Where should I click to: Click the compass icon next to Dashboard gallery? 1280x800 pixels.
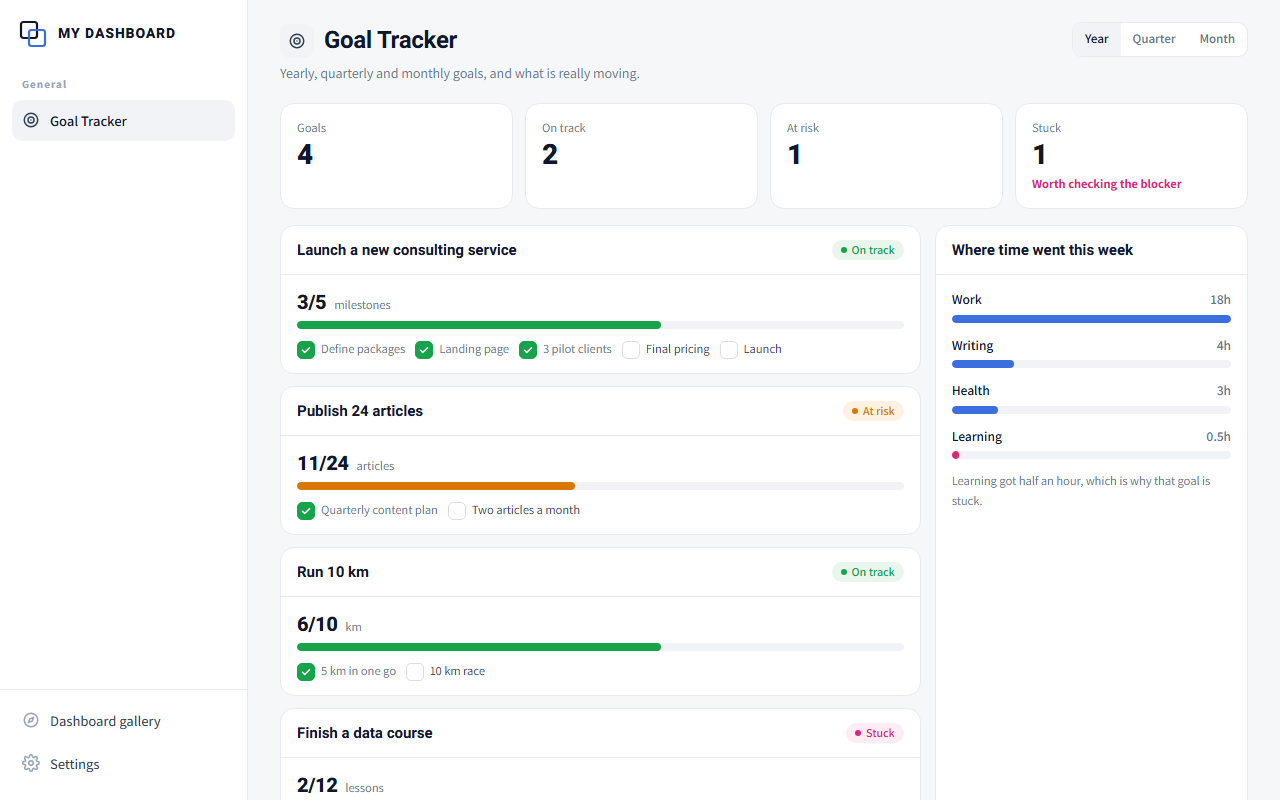[x=31, y=721]
